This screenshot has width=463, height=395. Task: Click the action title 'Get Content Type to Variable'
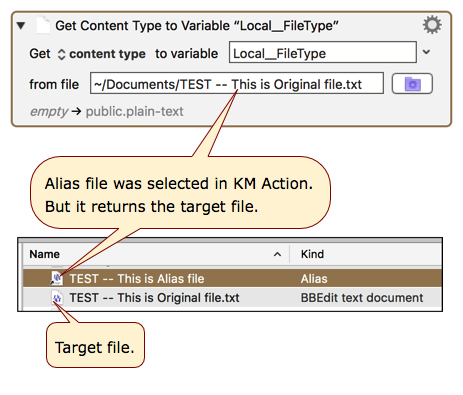coord(197,26)
